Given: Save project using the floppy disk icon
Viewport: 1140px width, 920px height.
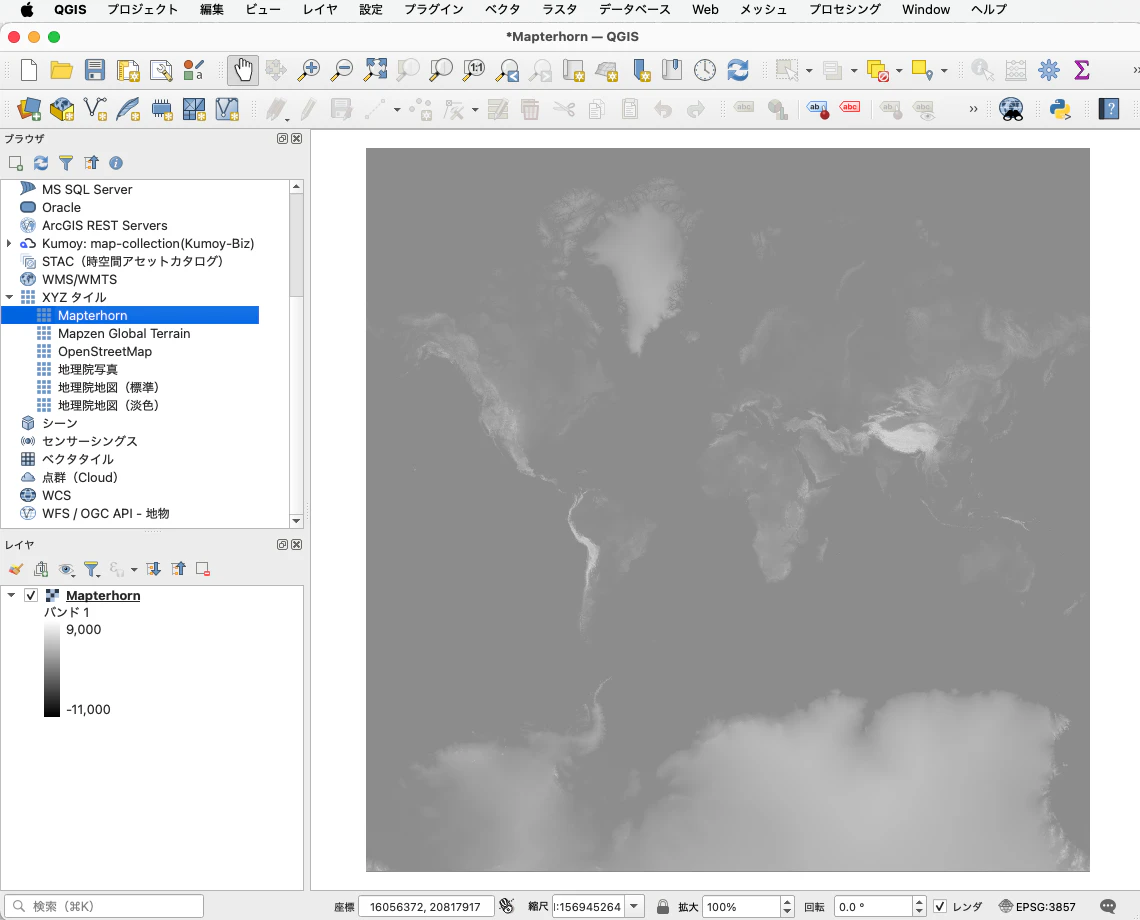Looking at the screenshot, I should [95, 71].
